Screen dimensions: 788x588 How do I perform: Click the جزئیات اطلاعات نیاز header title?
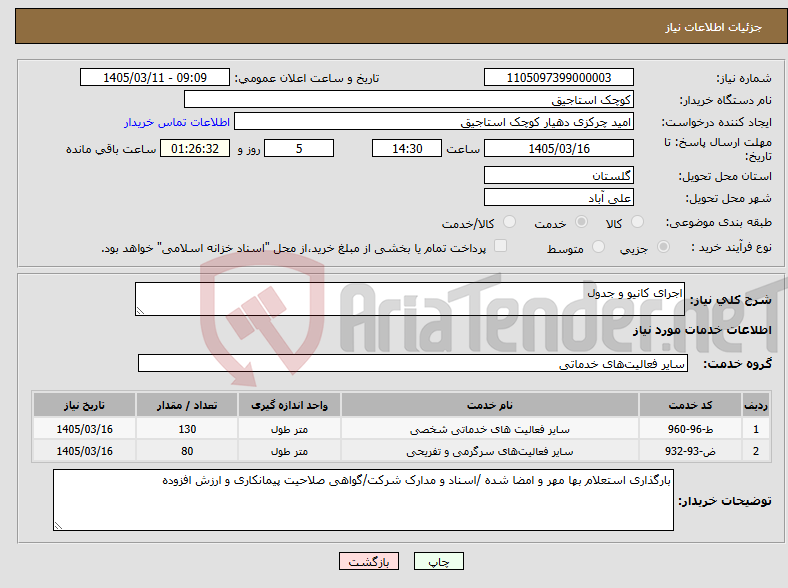(713, 27)
